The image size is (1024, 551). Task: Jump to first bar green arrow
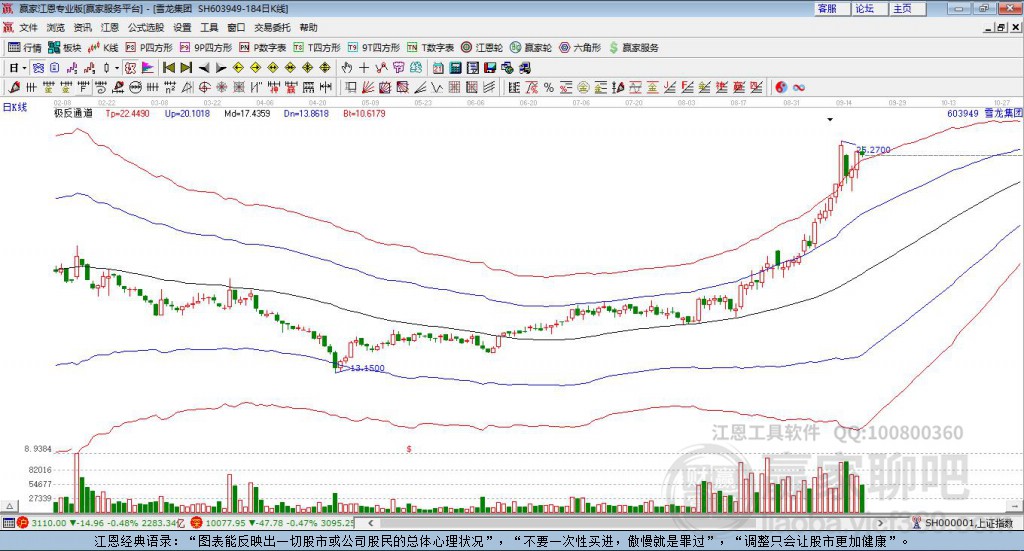click(169, 67)
